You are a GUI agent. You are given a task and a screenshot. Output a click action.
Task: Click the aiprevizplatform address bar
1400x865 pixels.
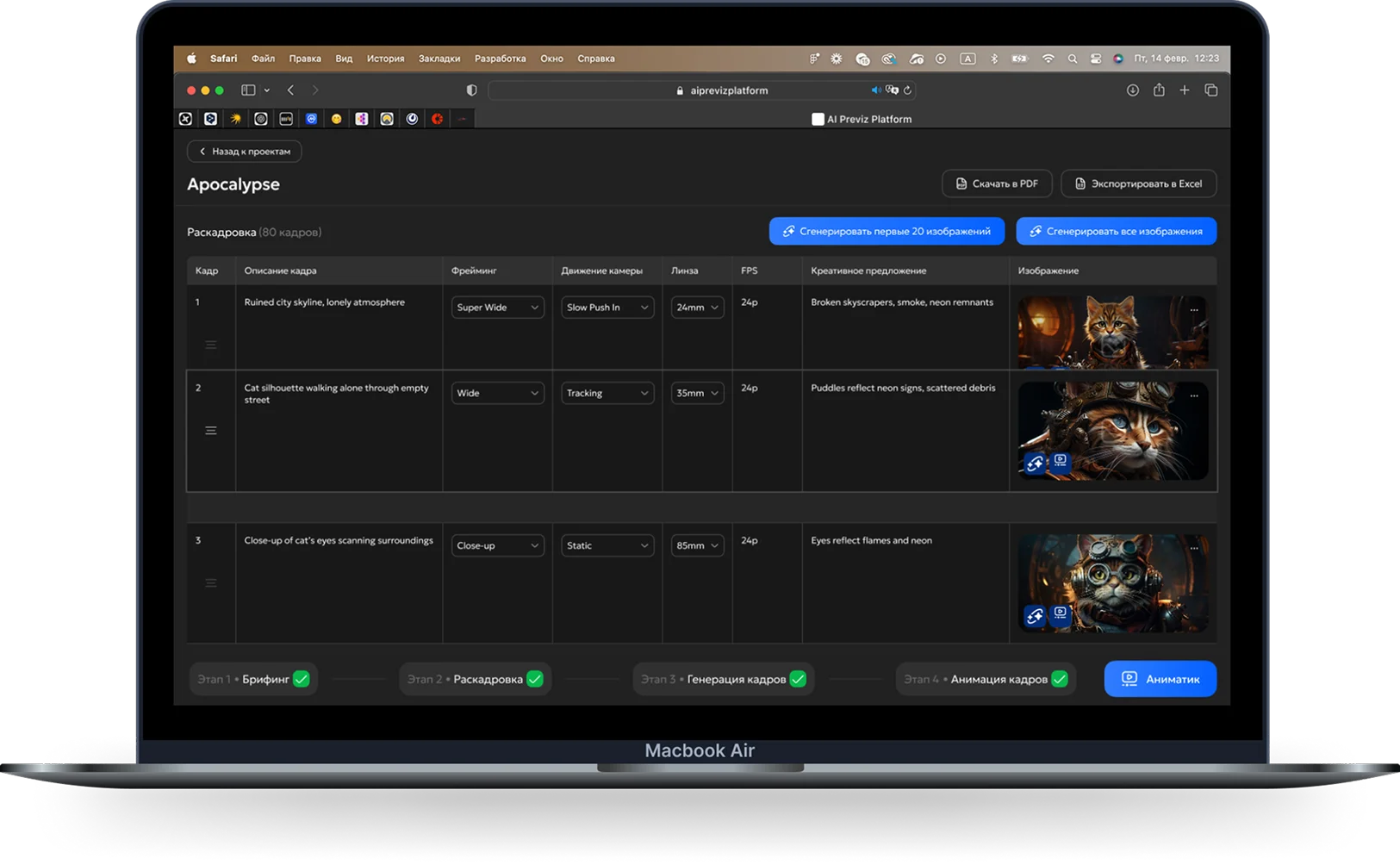(x=703, y=90)
